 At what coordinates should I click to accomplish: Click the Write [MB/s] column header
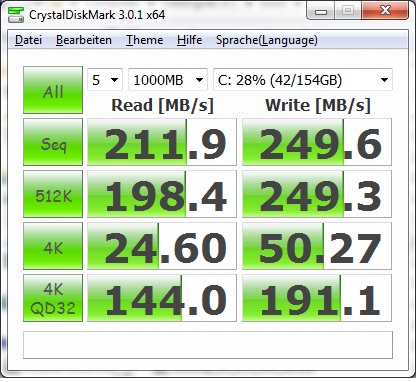(x=318, y=105)
